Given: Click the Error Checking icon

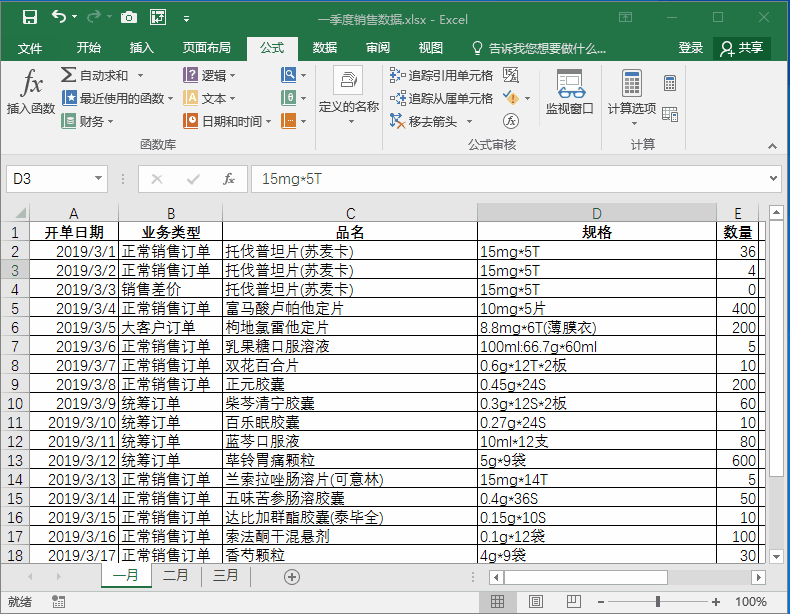Looking at the screenshot, I should click(511, 98).
